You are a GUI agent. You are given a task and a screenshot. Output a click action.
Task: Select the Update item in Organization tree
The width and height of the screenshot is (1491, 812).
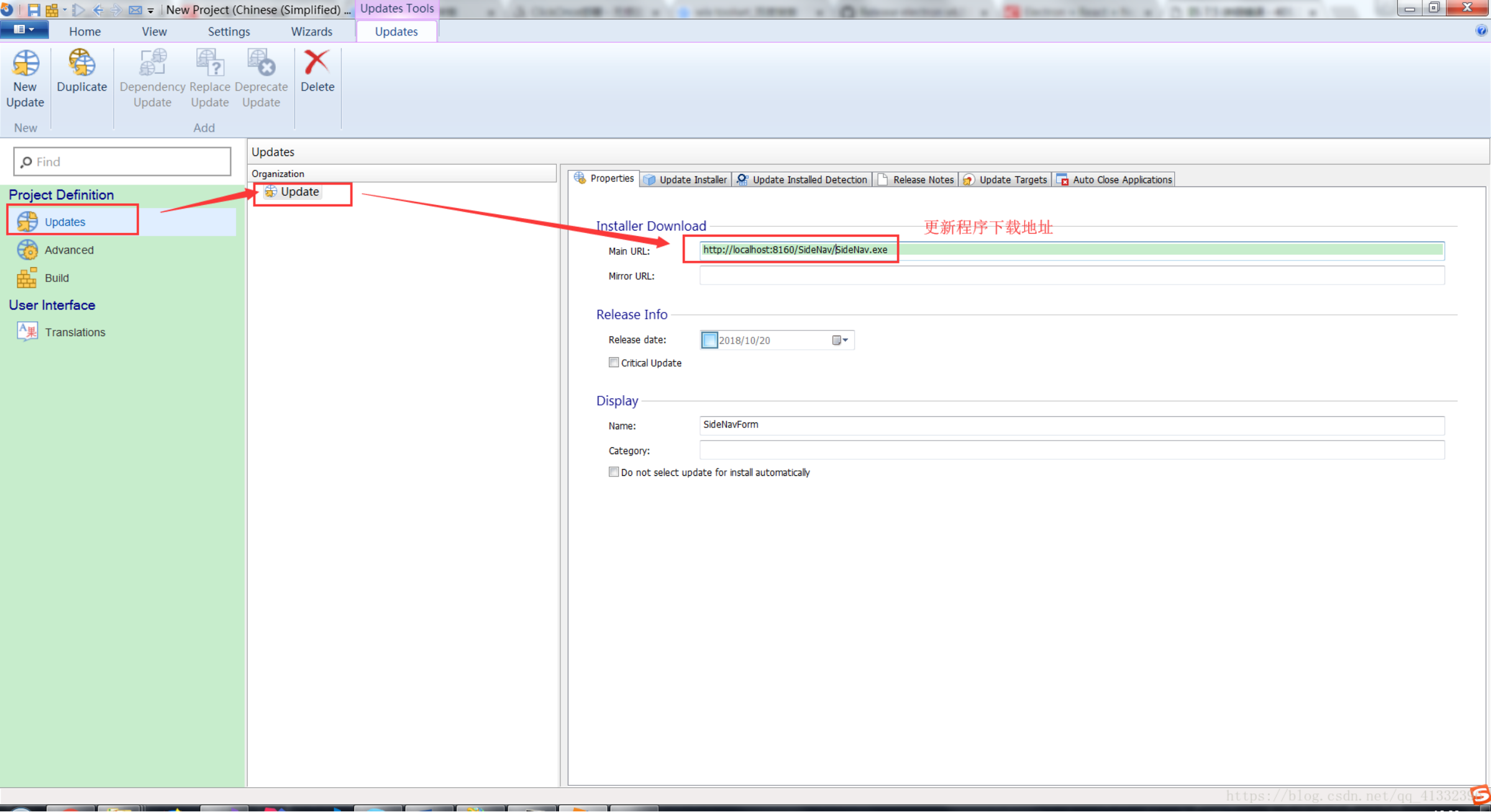[x=299, y=191]
